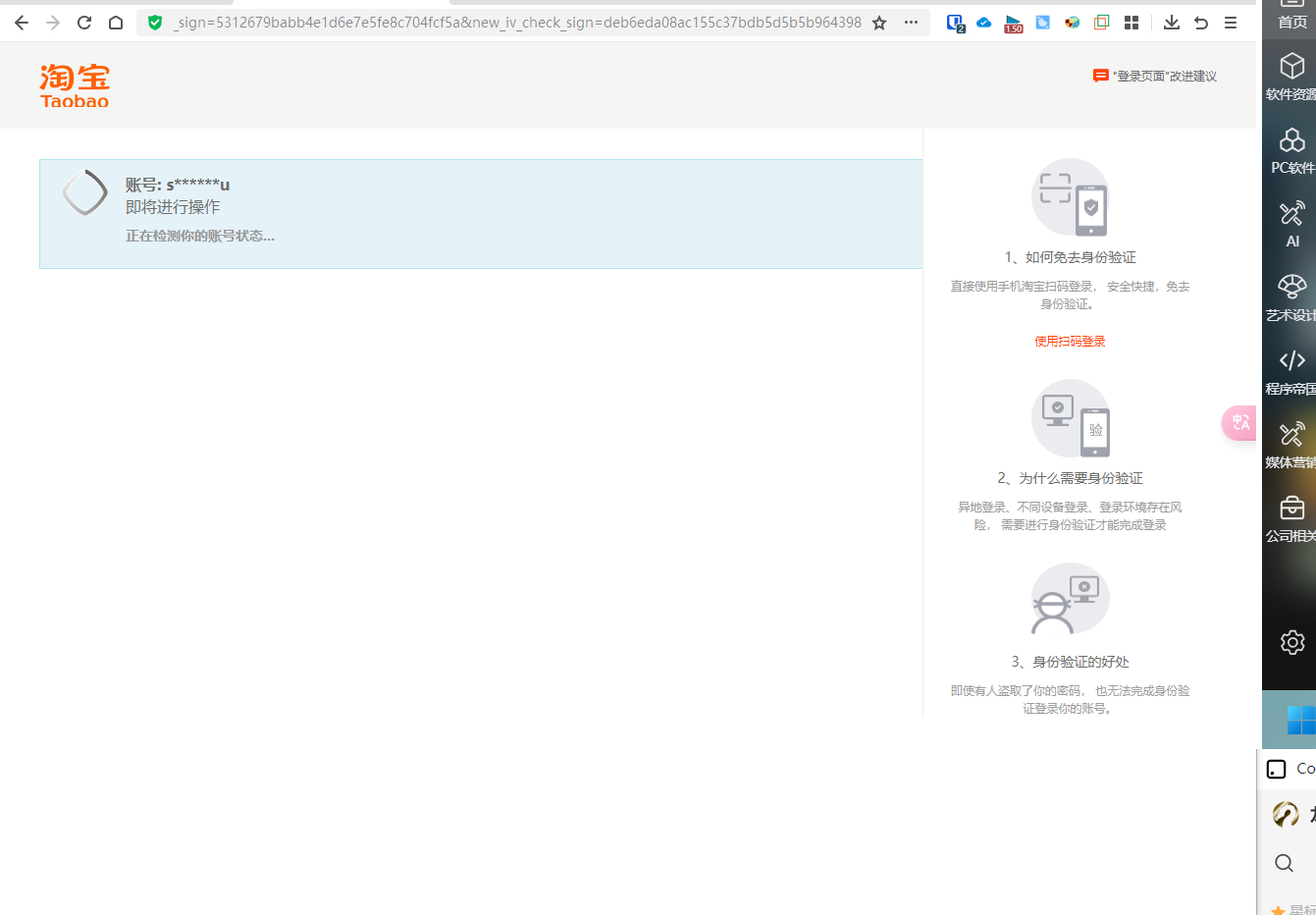Click the 使用扫码登录 link

pos(1070,342)
